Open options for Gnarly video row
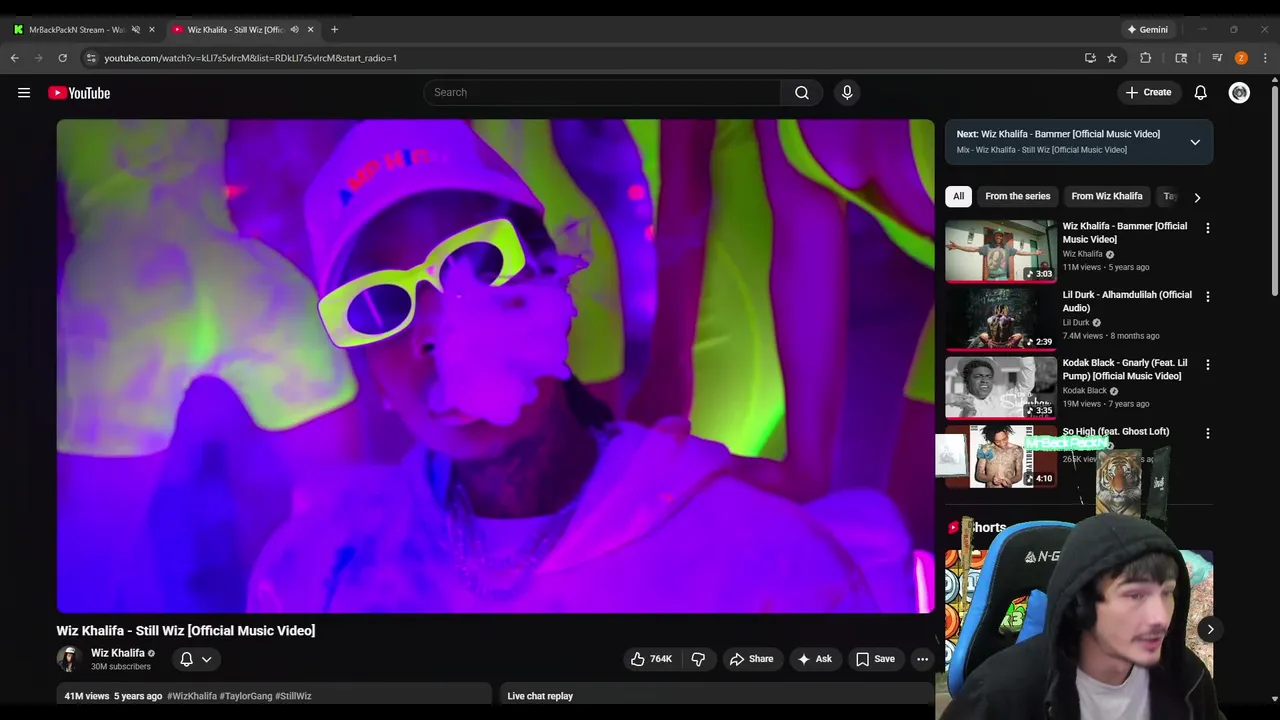The width and height of the screenshot is (1280, 720). pos(1207,365)
